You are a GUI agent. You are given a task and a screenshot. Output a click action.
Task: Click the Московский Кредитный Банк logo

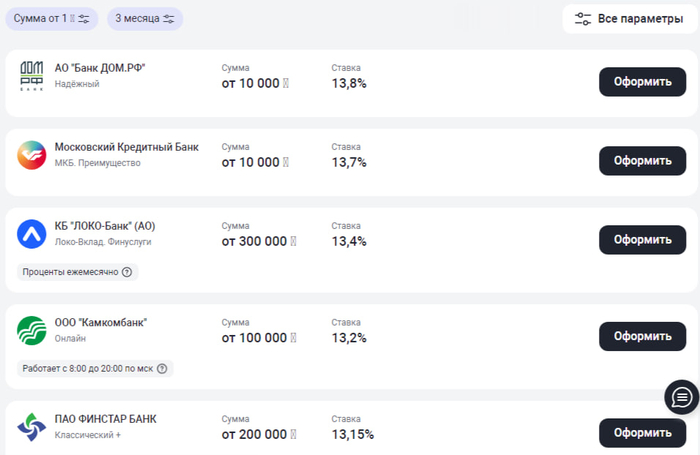(32, 155)
